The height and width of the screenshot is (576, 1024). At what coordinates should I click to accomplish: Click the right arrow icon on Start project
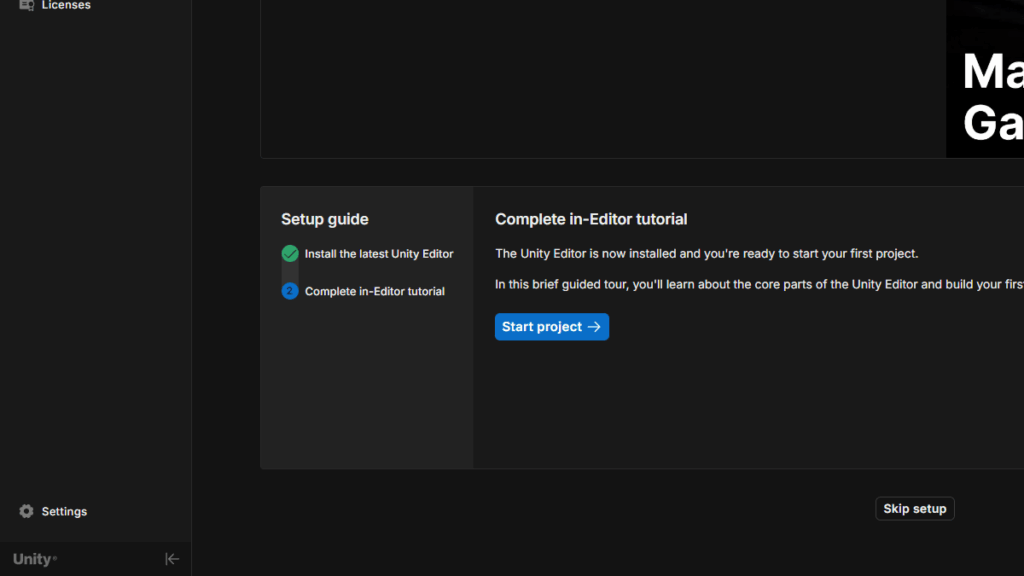[x=594, y=327]
